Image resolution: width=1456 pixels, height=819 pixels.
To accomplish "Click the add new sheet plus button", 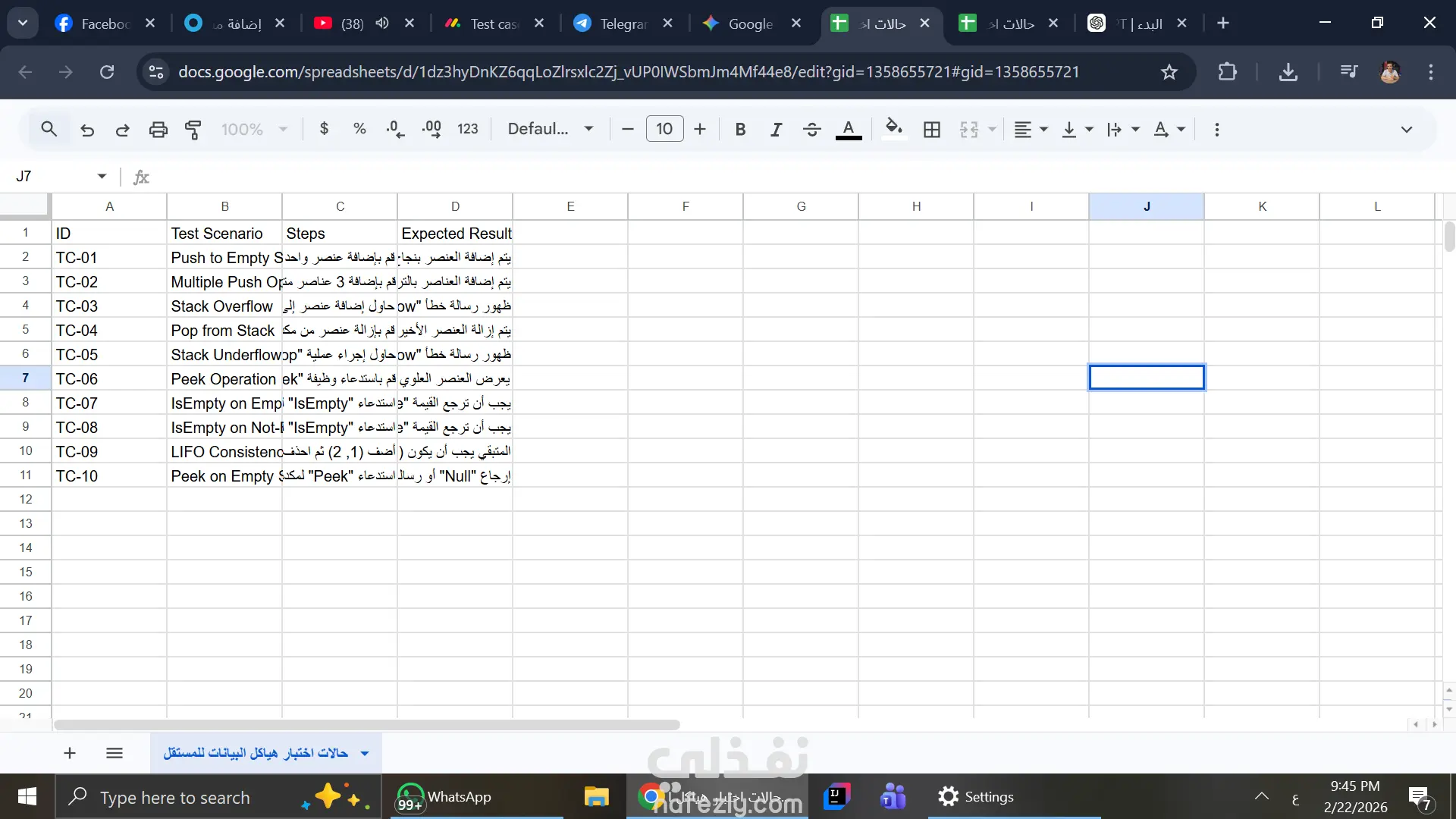I will coord(70,753).
